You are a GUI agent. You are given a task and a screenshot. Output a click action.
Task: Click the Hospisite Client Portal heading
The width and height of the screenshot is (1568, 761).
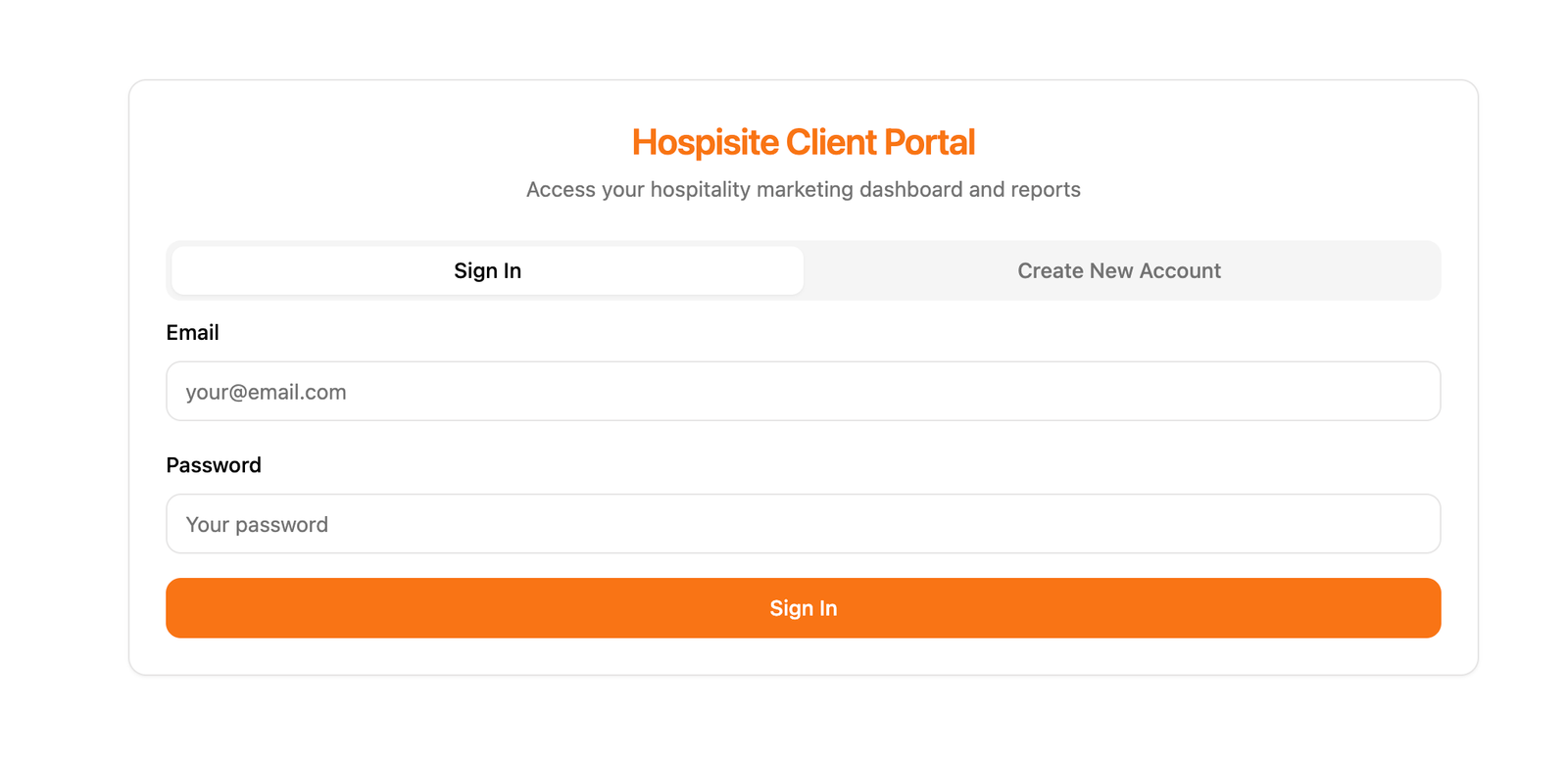click(803, 142)
